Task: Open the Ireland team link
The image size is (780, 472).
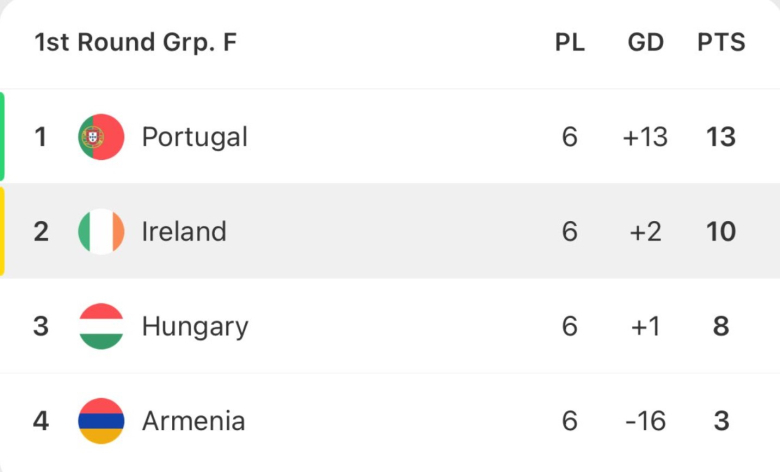Action: coord(184,232)
